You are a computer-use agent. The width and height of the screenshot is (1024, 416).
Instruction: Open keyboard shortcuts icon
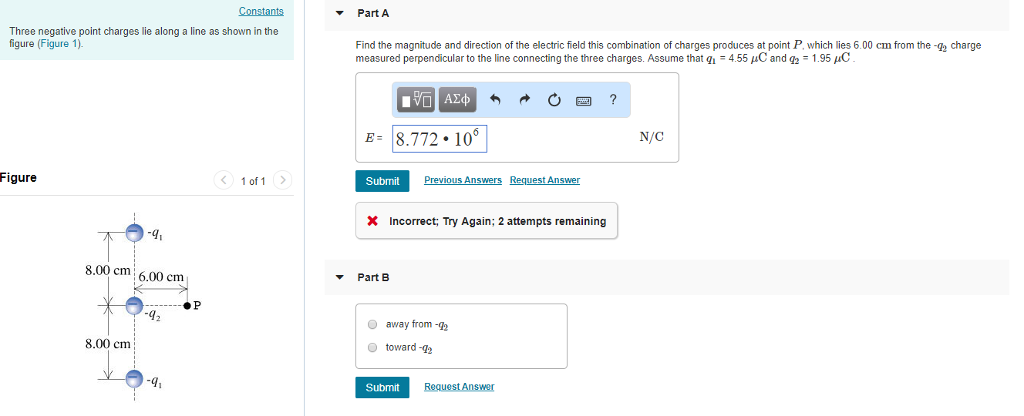583,101
